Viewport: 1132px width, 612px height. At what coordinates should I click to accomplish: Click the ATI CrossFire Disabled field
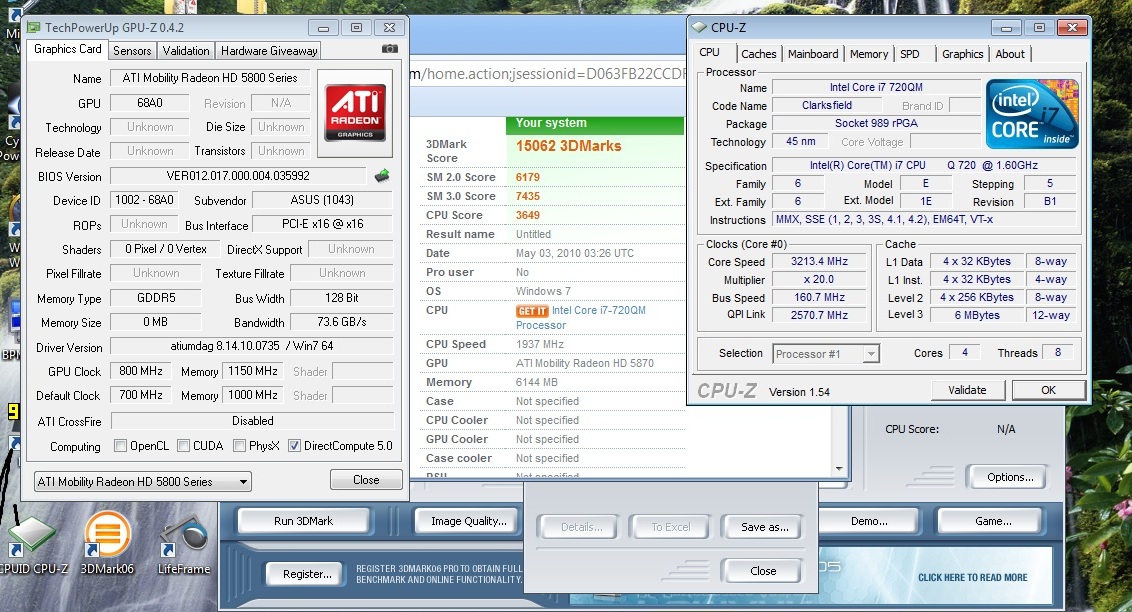pos(253,421)
